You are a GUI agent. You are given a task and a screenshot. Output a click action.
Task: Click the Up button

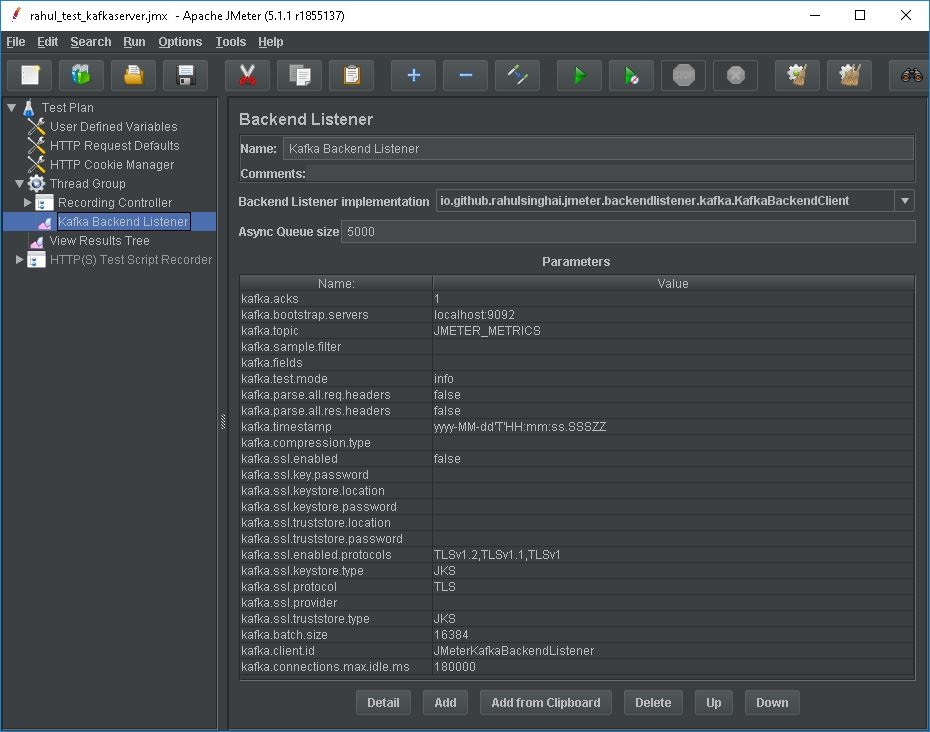[714, 702]
